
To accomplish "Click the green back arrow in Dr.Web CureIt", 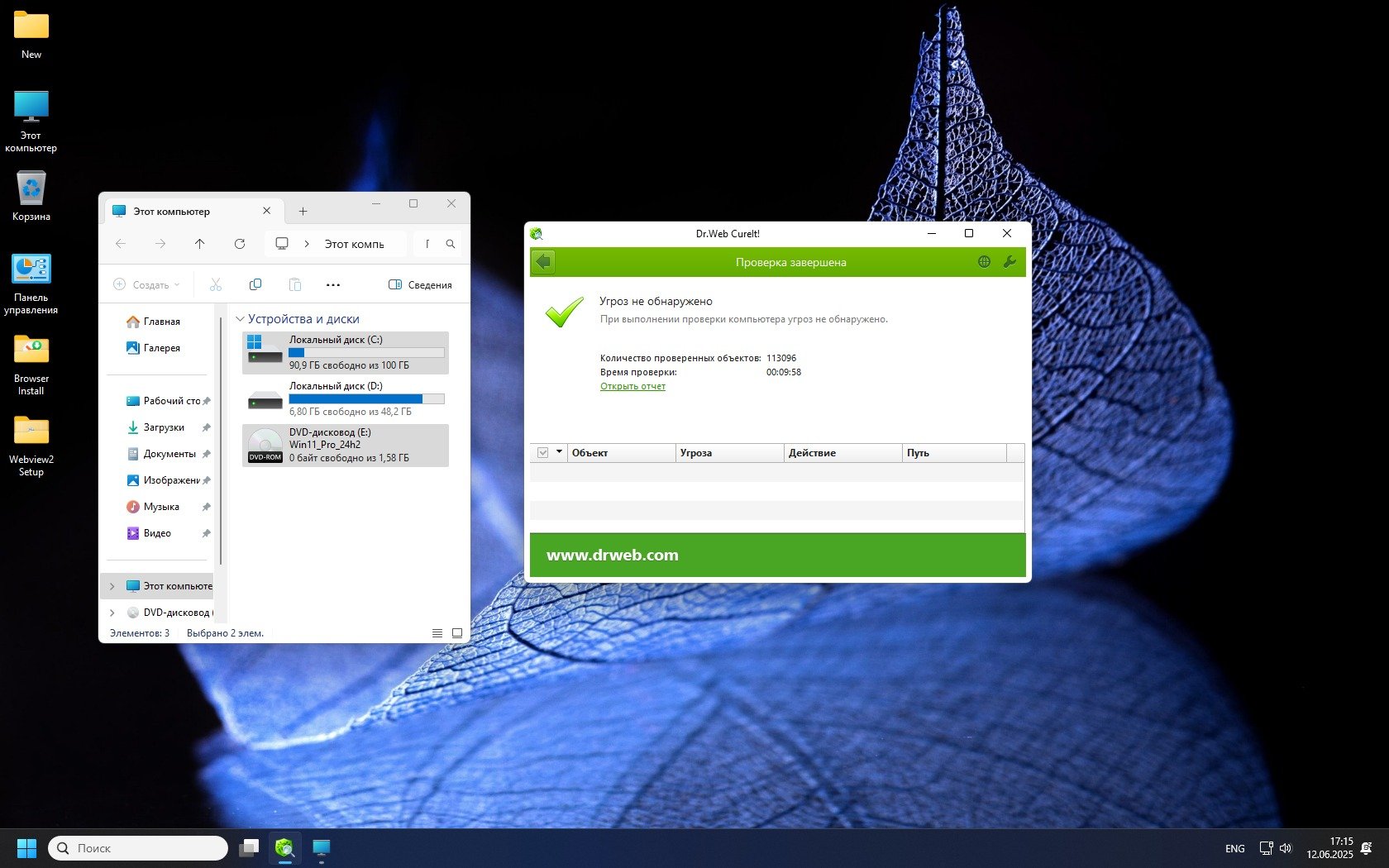I will [x=544, y=262].
